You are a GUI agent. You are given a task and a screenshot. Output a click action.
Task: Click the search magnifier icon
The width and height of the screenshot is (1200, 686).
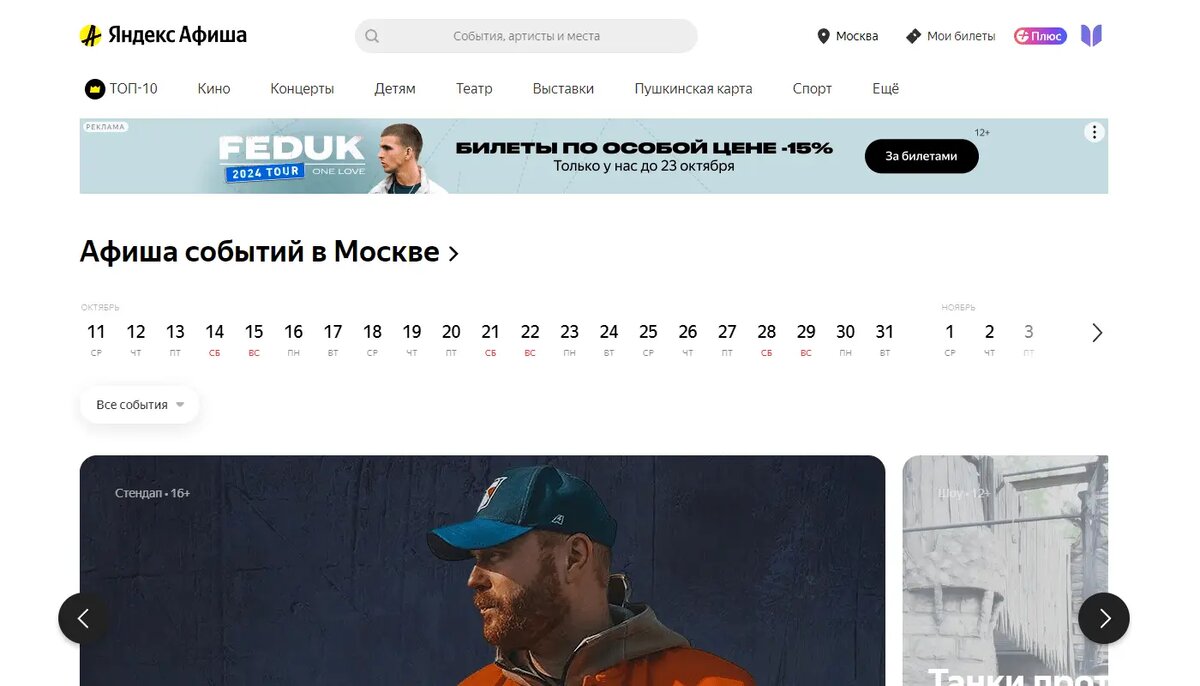(x=372, y=36)
